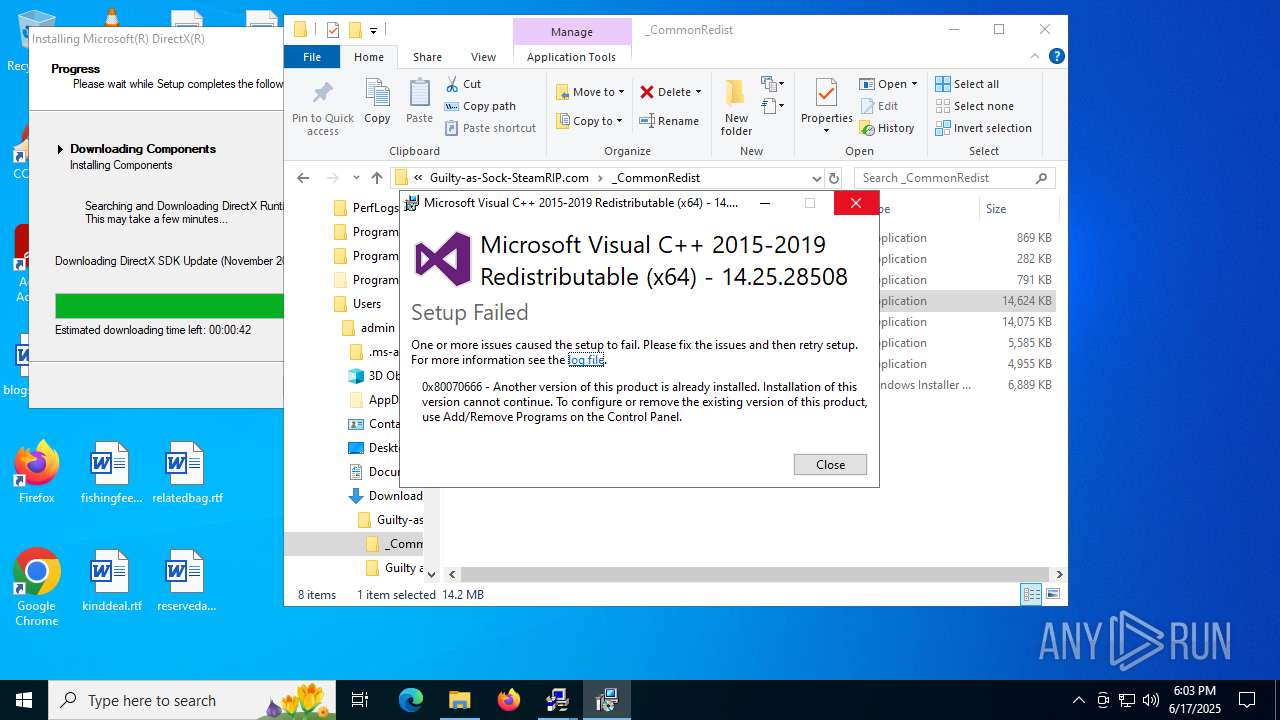Open Application Tools tab
1280x720 pixels.
[x=571, y=57]
